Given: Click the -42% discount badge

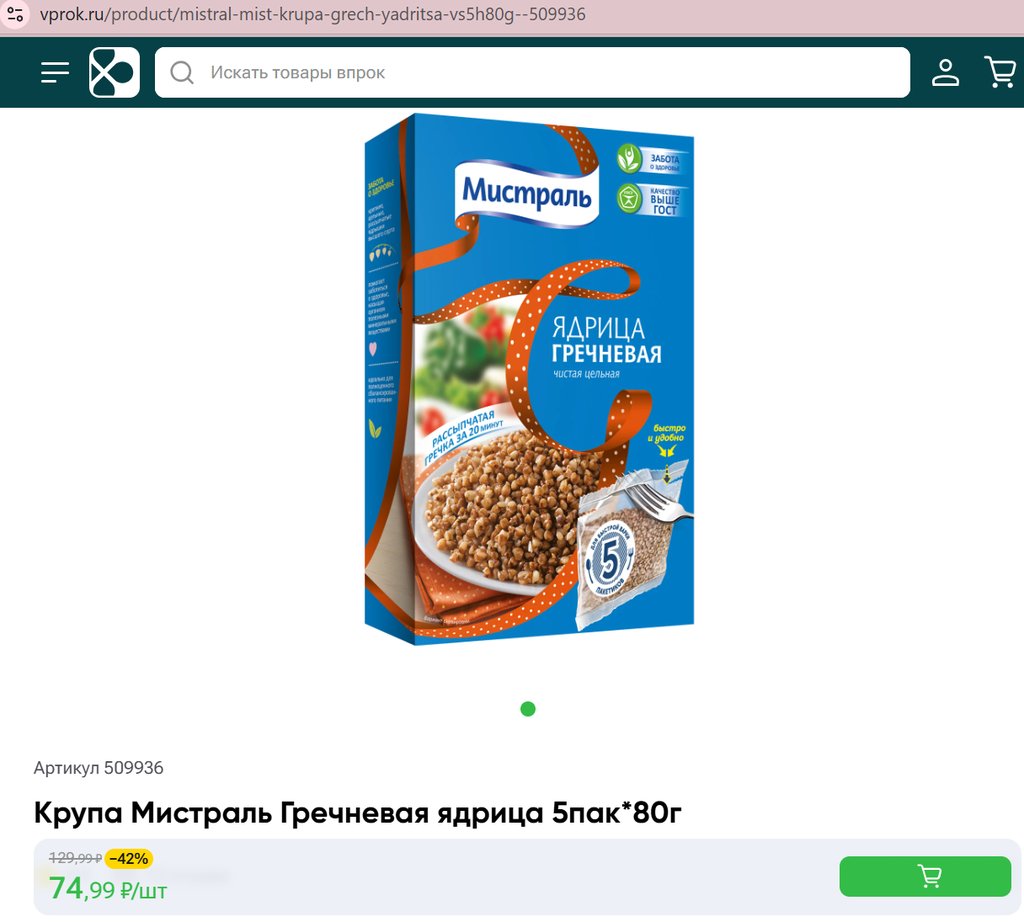Looking at the screenshot, I should pyautogui.click(x=128, y=859).
